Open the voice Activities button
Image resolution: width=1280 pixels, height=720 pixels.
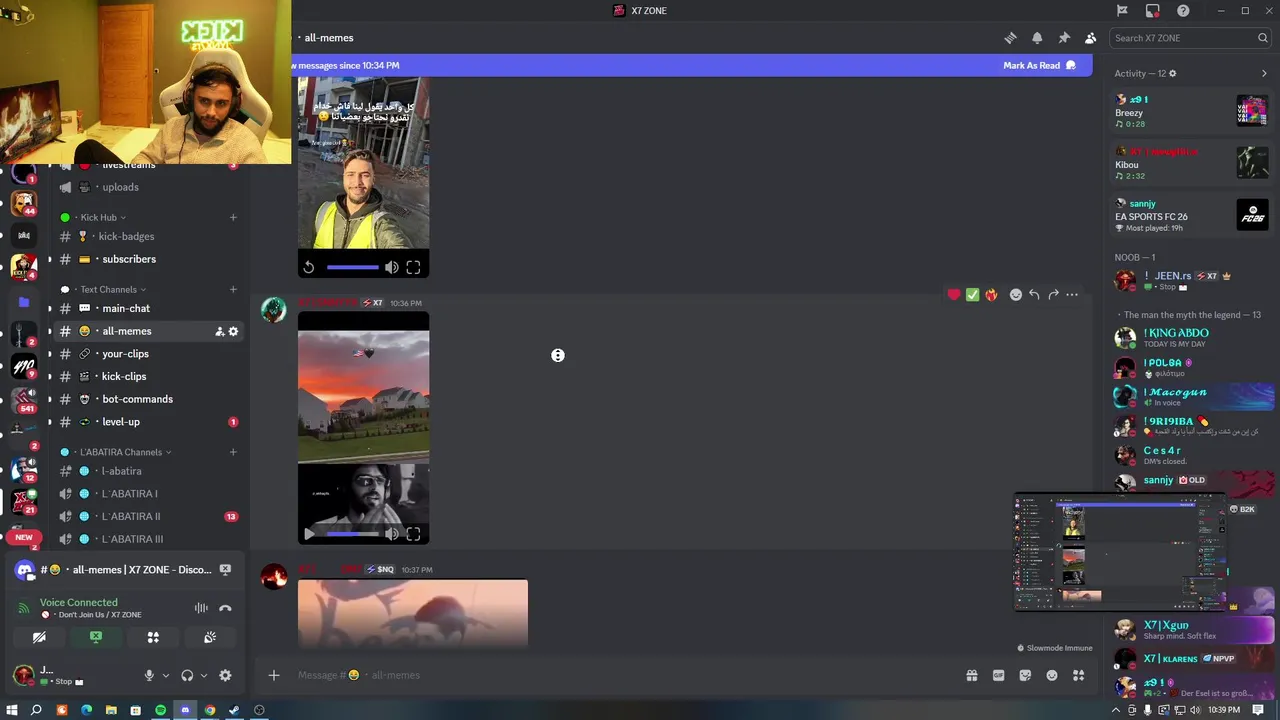click(153, 637)
